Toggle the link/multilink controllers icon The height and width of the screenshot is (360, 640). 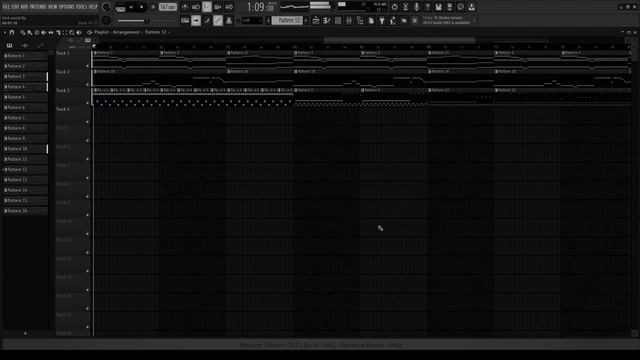pos(218,20)
